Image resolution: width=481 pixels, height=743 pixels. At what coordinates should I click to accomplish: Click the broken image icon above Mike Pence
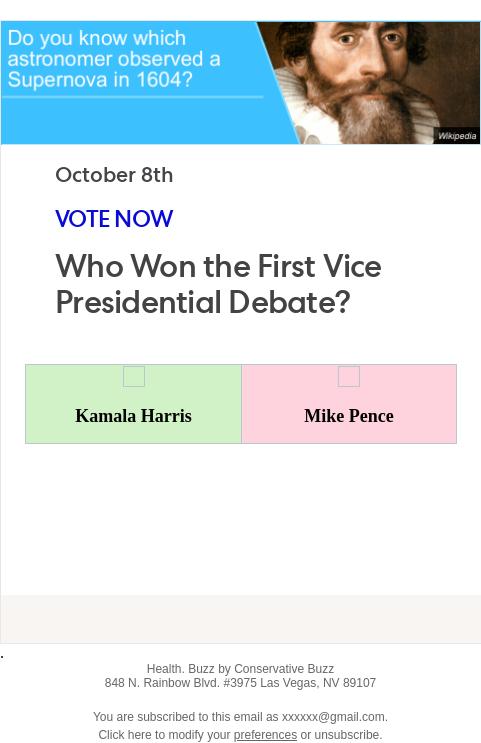pyautogui.click(x=349, y=376)
